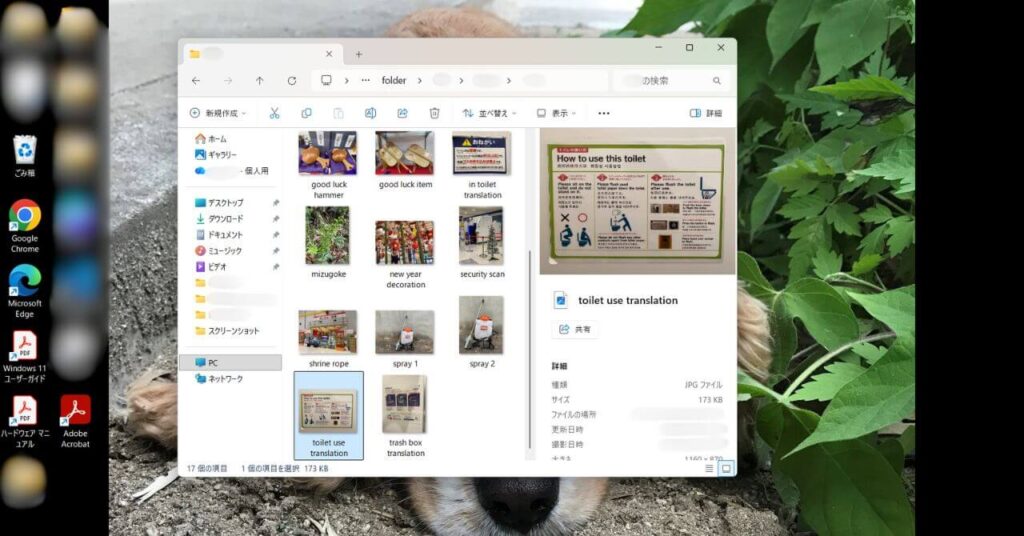The height and width of the screenshot is (536, 1024).
Task: Click the Cut scissors icon in toolbar
Action: (274, 113)
